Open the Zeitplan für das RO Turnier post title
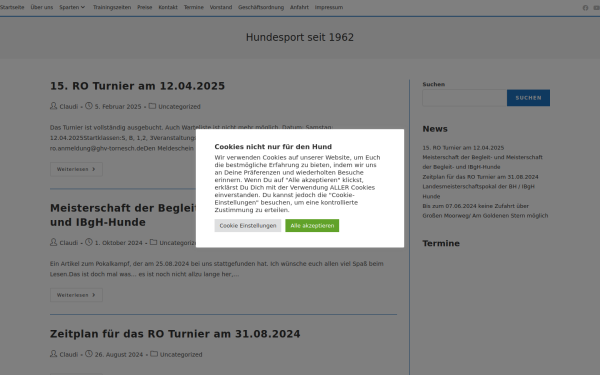600x375 pixels. click(x=175, y=334)
